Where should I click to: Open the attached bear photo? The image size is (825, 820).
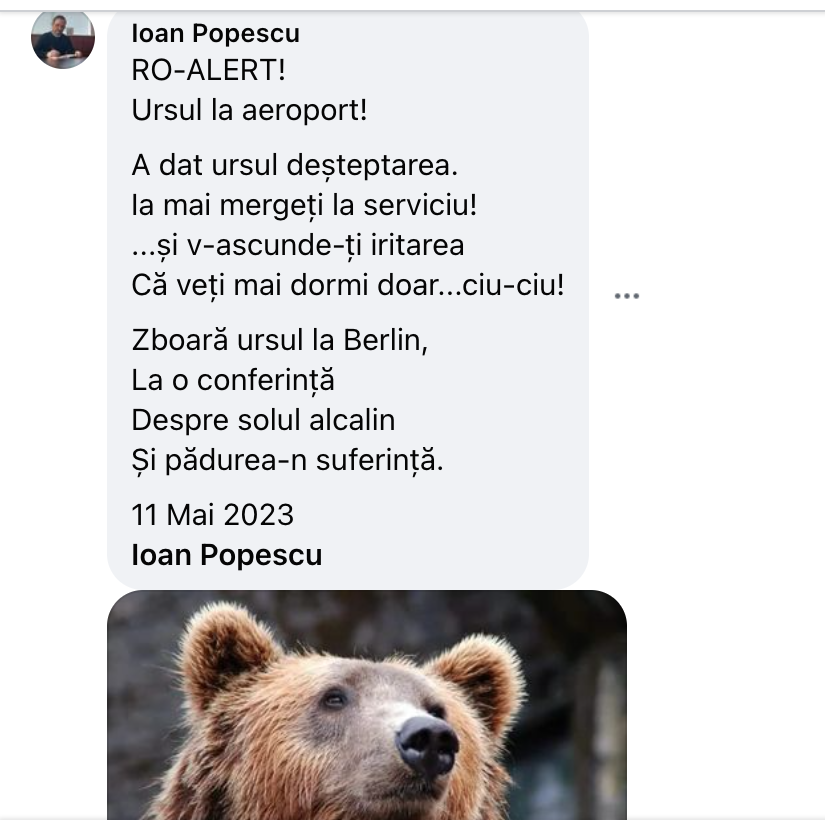[366, 705]
